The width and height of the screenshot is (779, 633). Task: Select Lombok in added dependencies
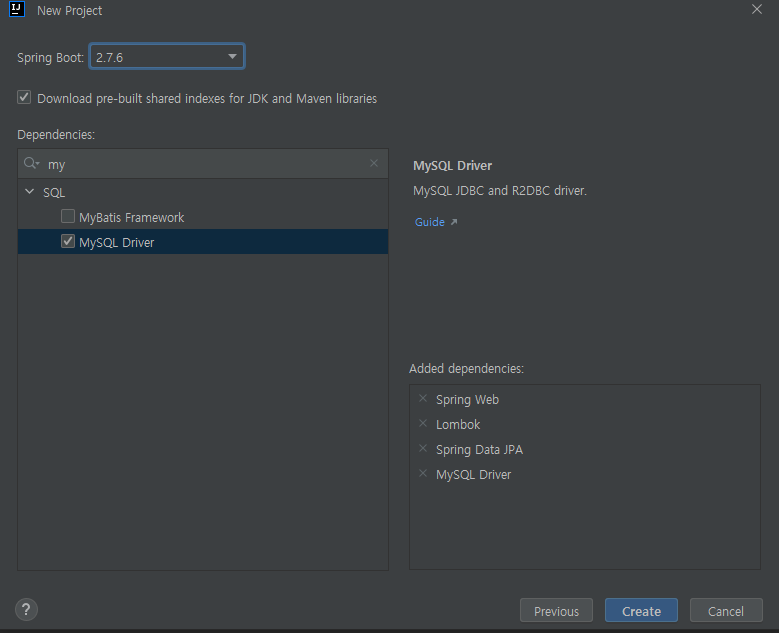pyautogui.click(x=458, y=424)
